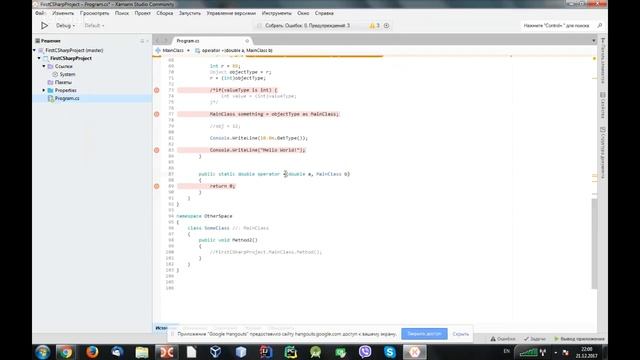The width and height of the screenshot is (640, 360).
Task: Open the Просмотреть menu
Action: tap(94, 13)
